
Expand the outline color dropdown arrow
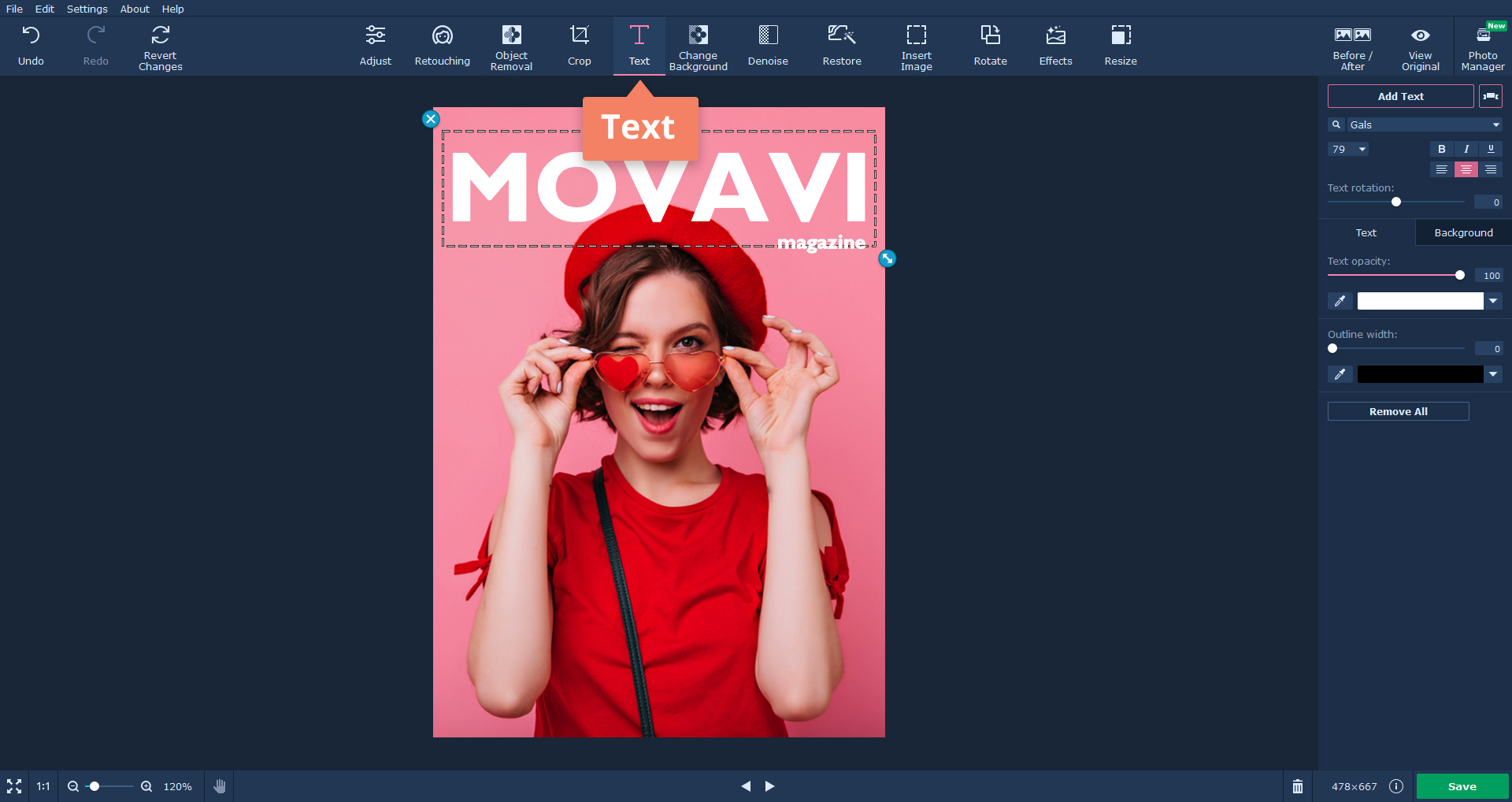(1493, 374)
